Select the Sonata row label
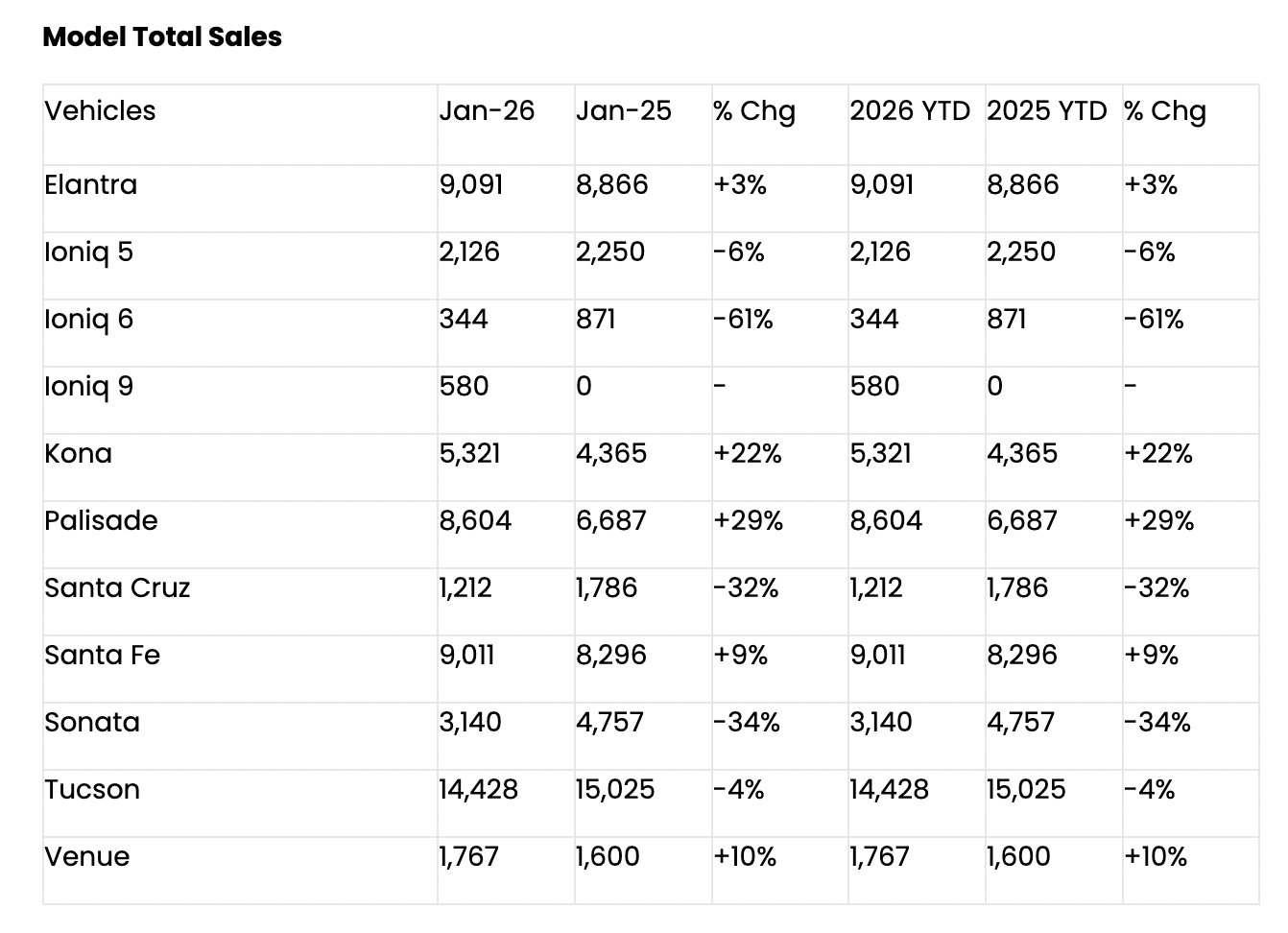This screenshot has width=1288, height=933. (x=92, y=723)
